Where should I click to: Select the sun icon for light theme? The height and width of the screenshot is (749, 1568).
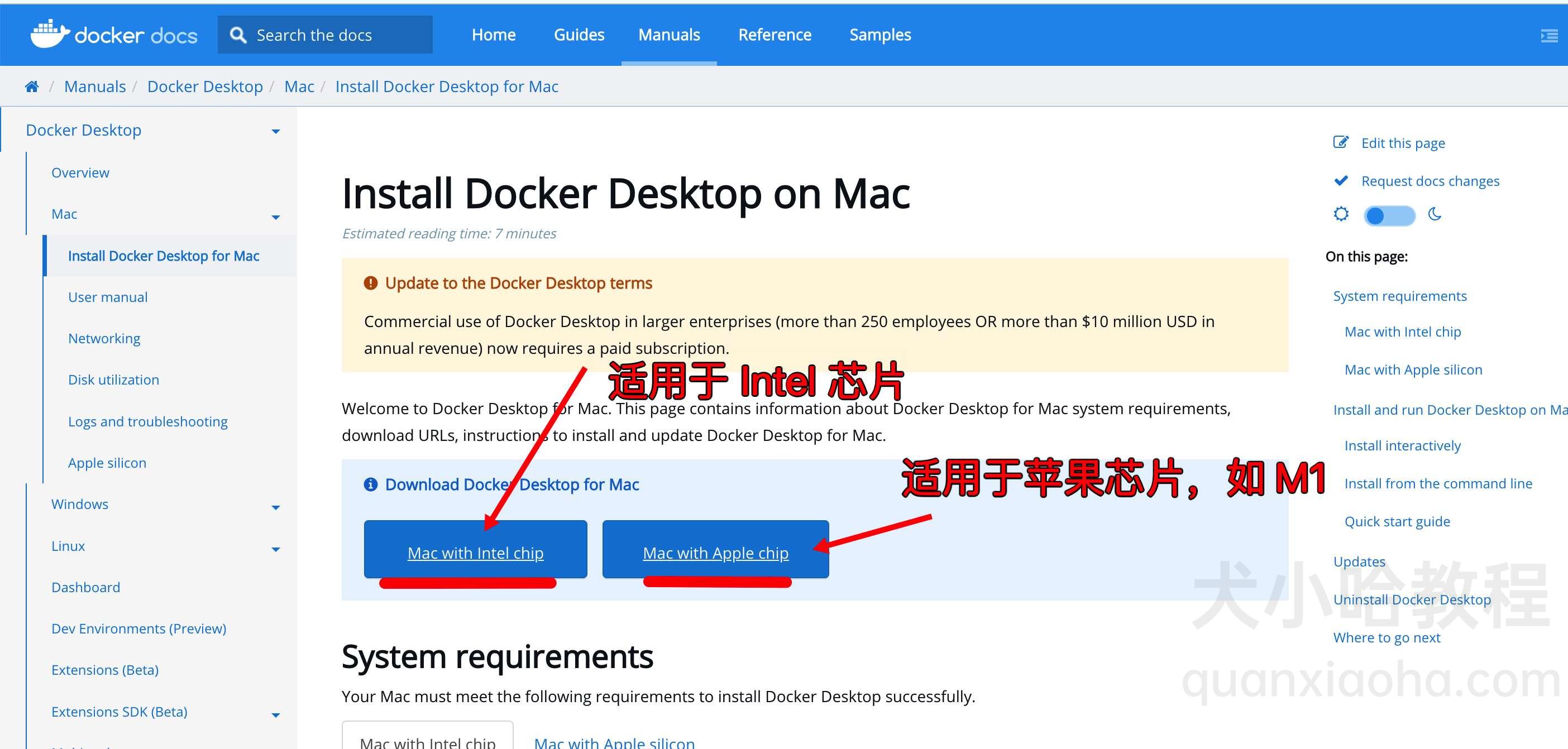click(x=1341, y=215)
